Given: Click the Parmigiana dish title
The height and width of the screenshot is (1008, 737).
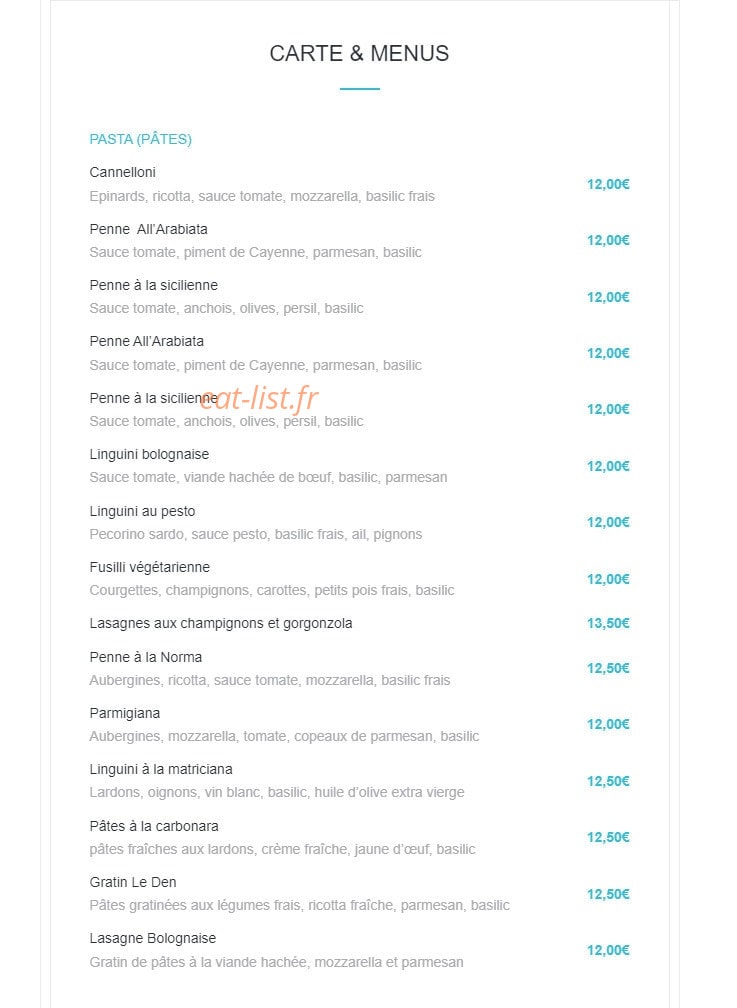Looking at the screenshot, I should [x=125, y=714].
